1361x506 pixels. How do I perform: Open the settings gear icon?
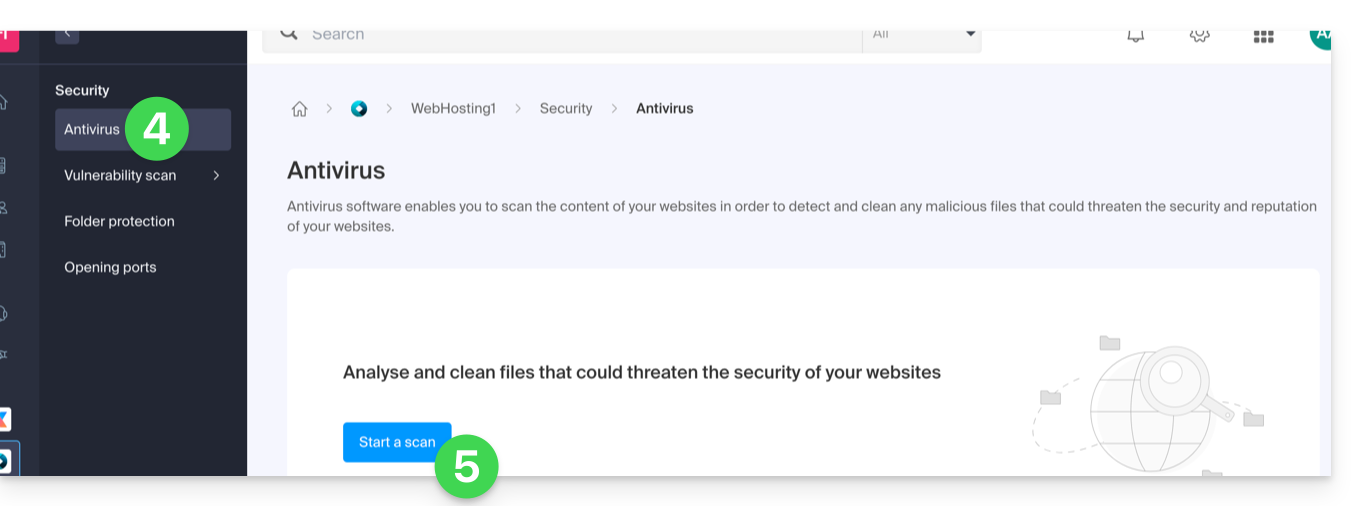click(x=1199, y=35)
